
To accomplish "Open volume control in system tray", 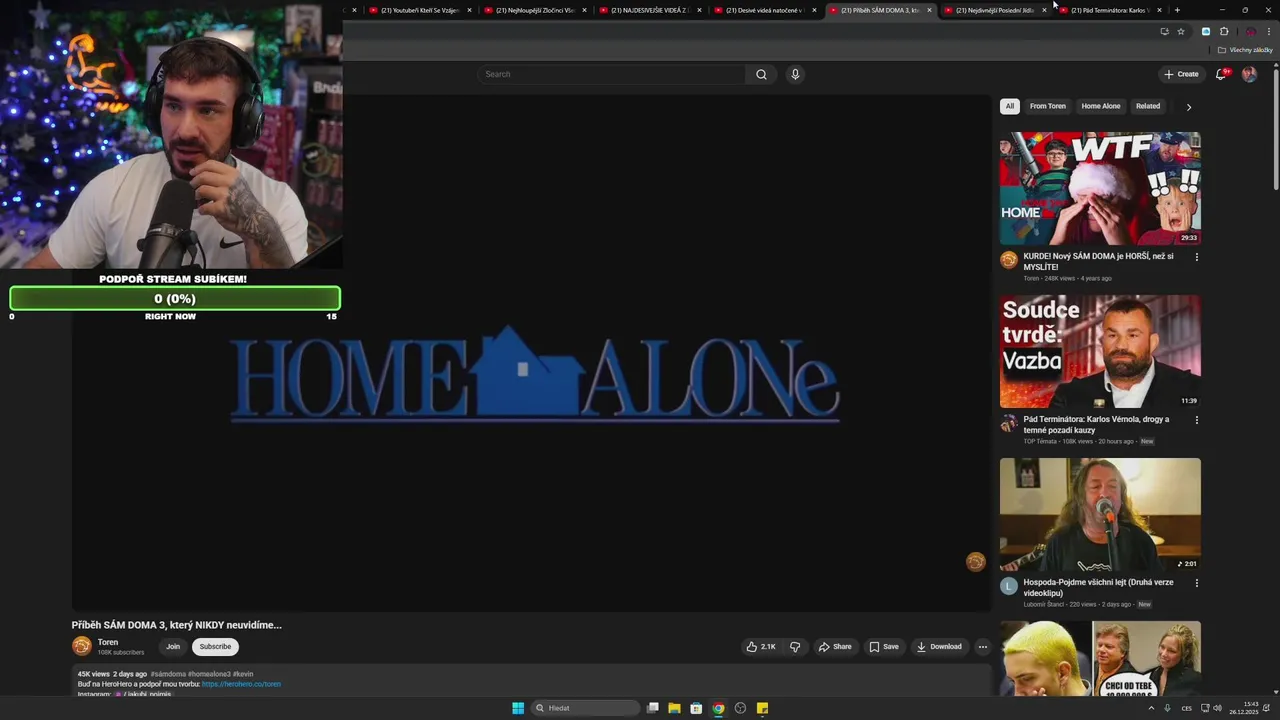I will [x=1217, y=708].
